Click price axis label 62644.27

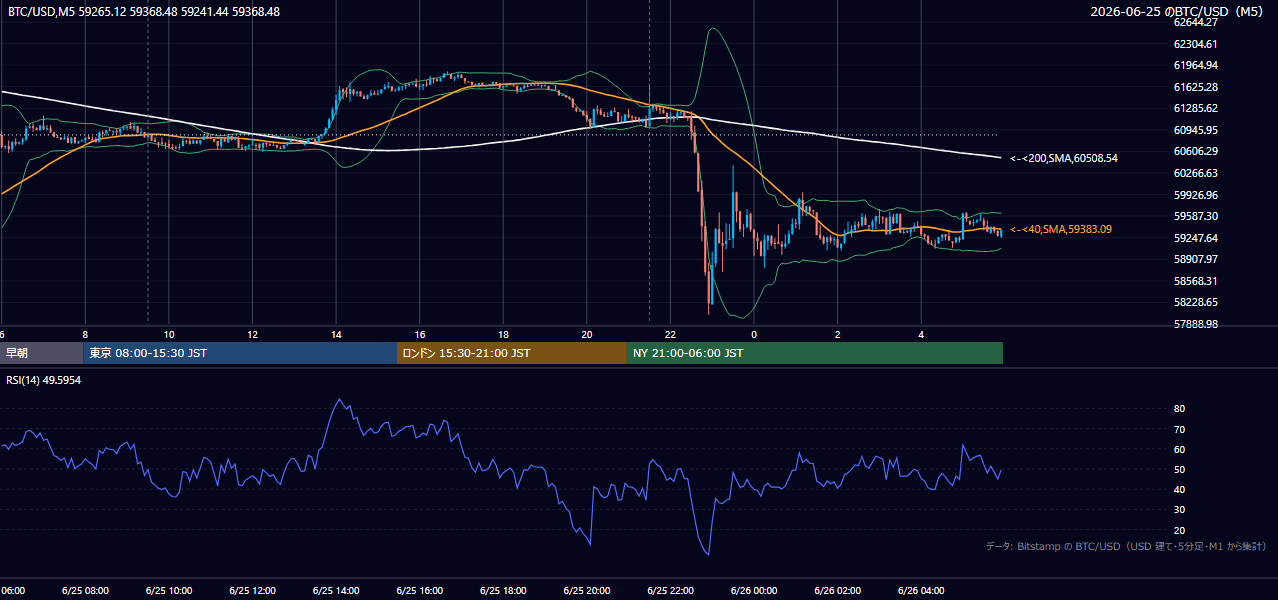coord(1195,22)
